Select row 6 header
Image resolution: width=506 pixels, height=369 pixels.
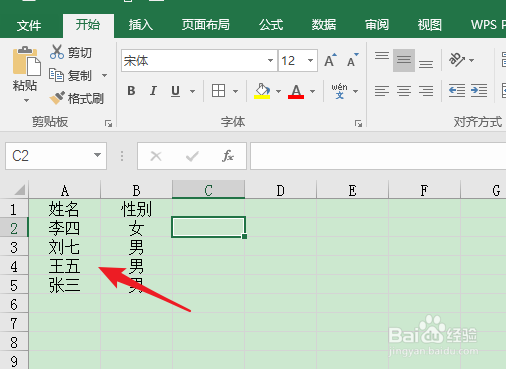tap(14, 304)
